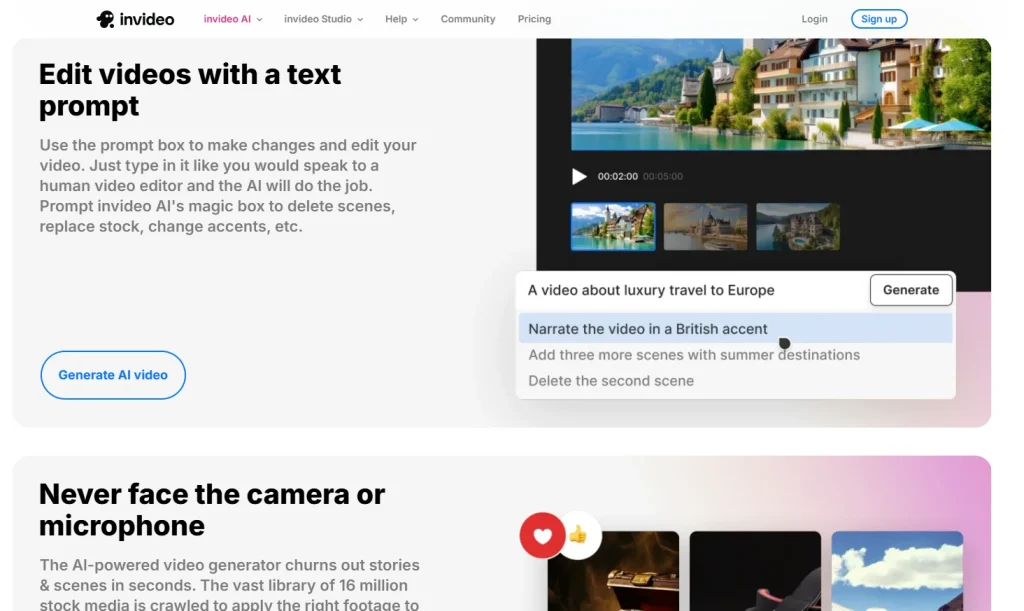Click the invideo logo
Viewport: 1024px width, 611px height.
pyautogui.click(x=135, y=18)
